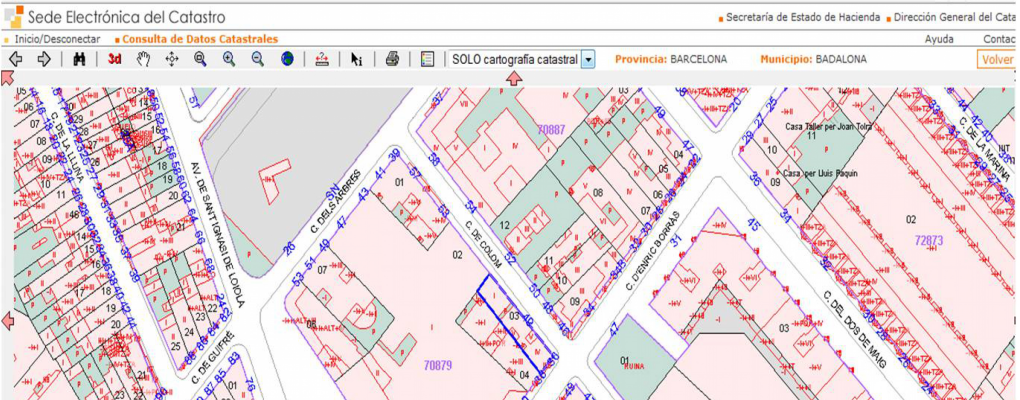
Task: Click the forward arrow navigation icon
Action: coord(44,59)
